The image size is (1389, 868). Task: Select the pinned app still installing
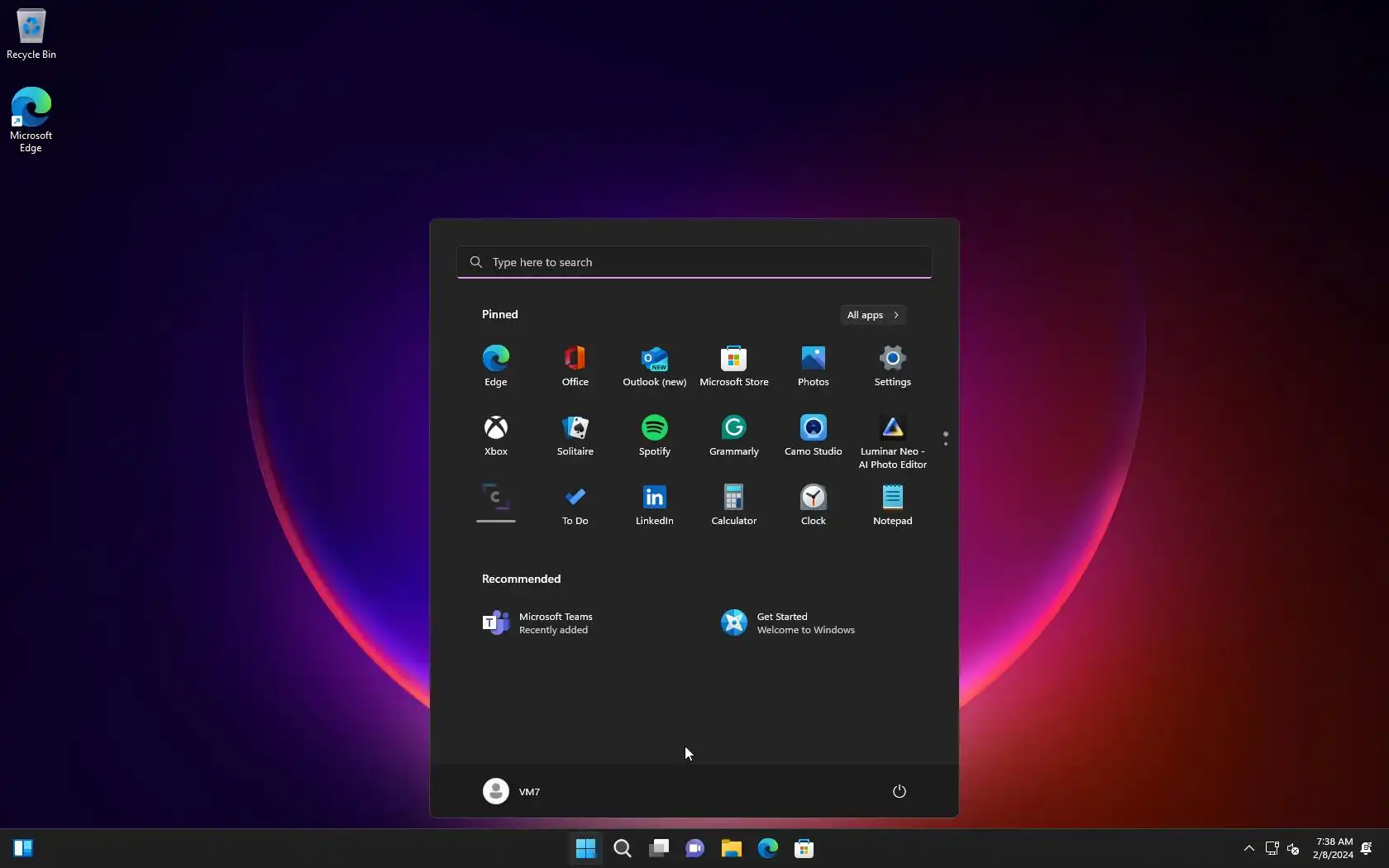point(496,502)
